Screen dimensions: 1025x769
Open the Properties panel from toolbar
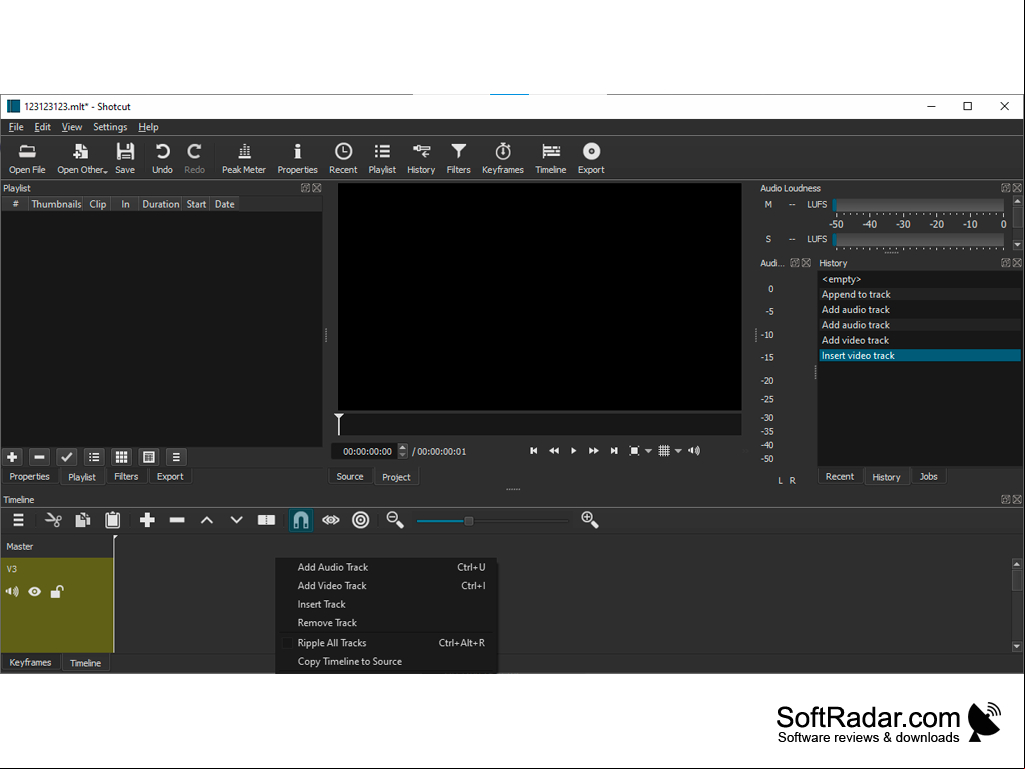point(297,158)
